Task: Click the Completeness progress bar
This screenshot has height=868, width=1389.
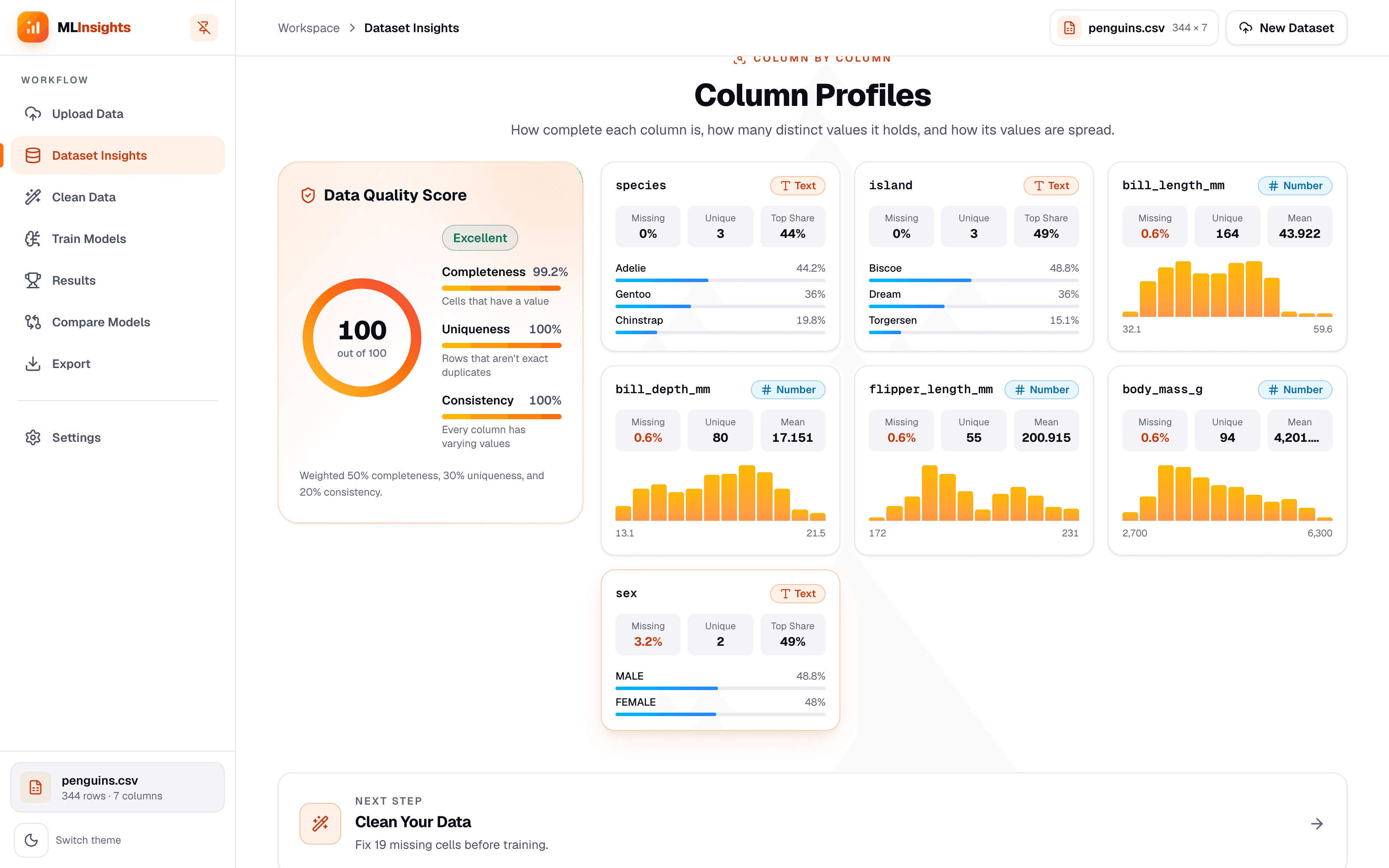Action: click(x=501, y=288)
